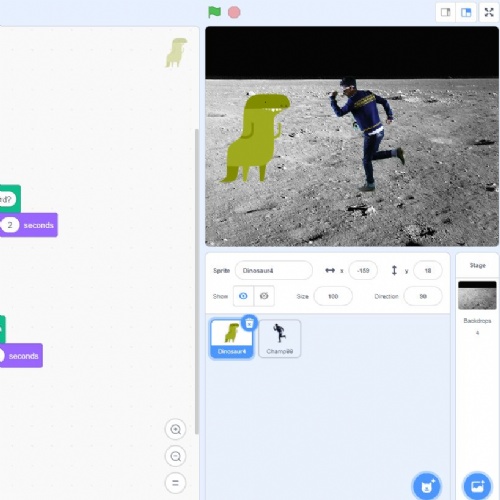This screenshot has height=500, width=500.
Task: Select the Stage backdrop thumbnail
Action: coord(477,295)
